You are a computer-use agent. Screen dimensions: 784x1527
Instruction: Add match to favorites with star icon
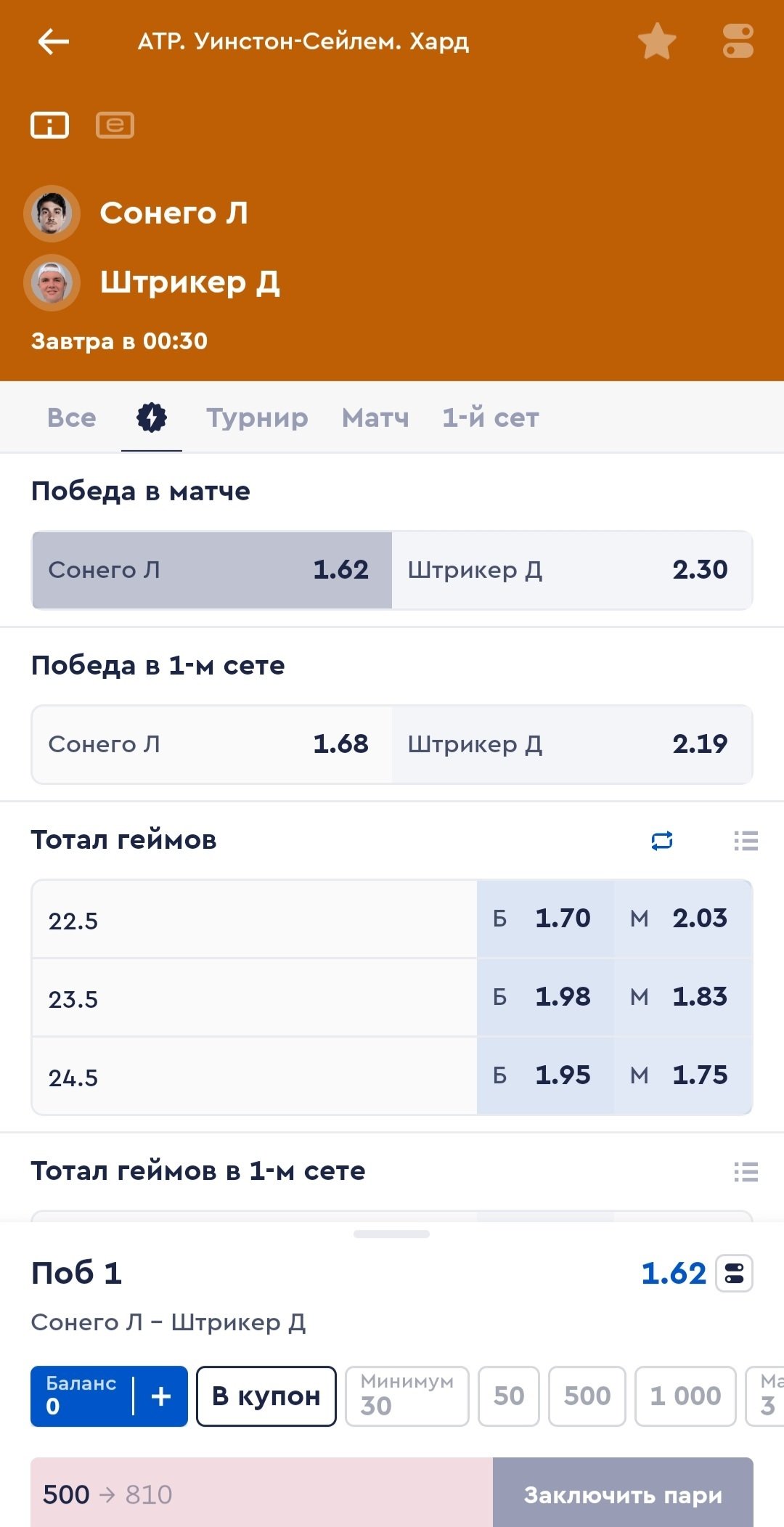pos(657,41)
